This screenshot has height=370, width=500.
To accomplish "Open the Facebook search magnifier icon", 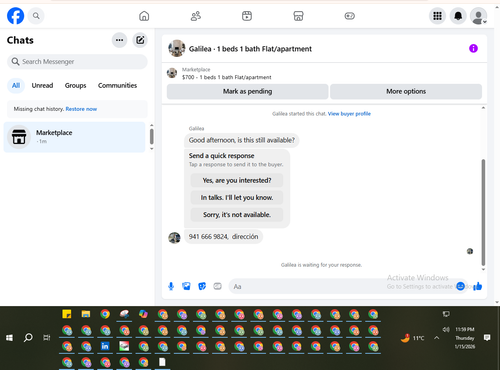I will tap(36, 16).
